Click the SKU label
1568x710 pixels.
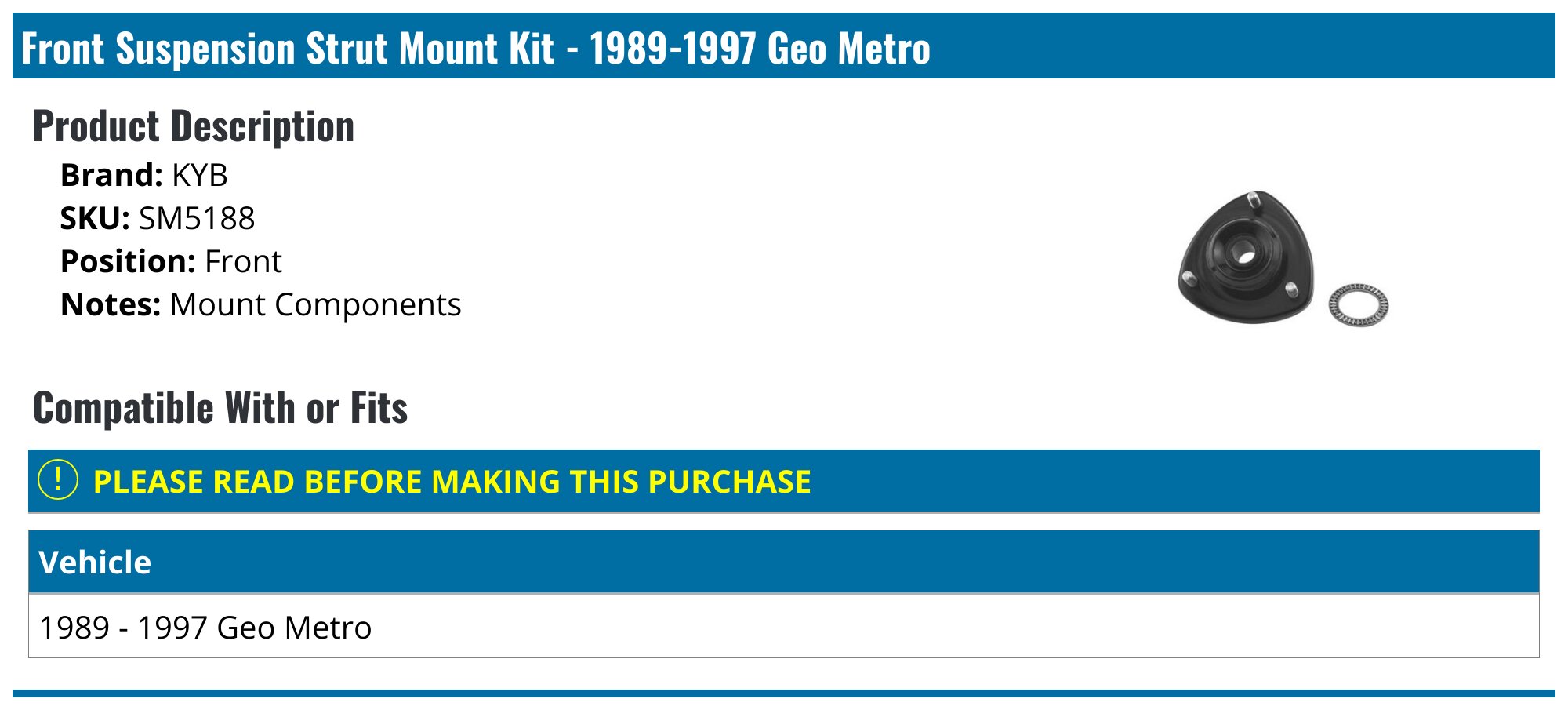point(95,218)
